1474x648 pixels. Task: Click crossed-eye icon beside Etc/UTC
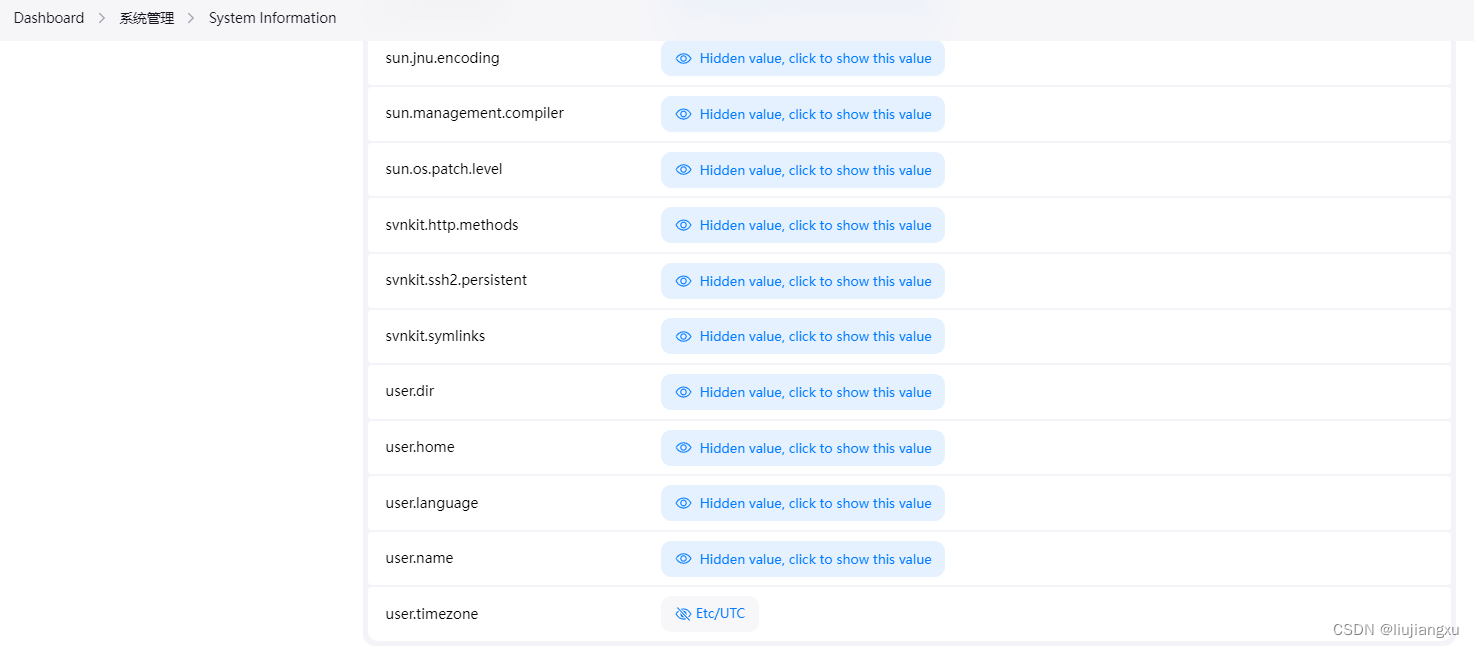tap(684, 614)
